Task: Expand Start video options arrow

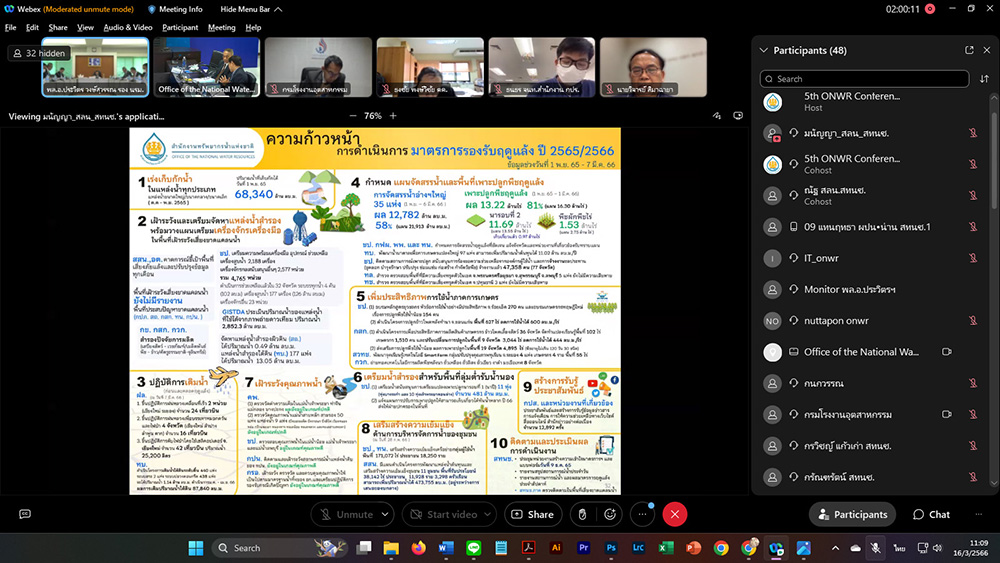Action: 490,514
